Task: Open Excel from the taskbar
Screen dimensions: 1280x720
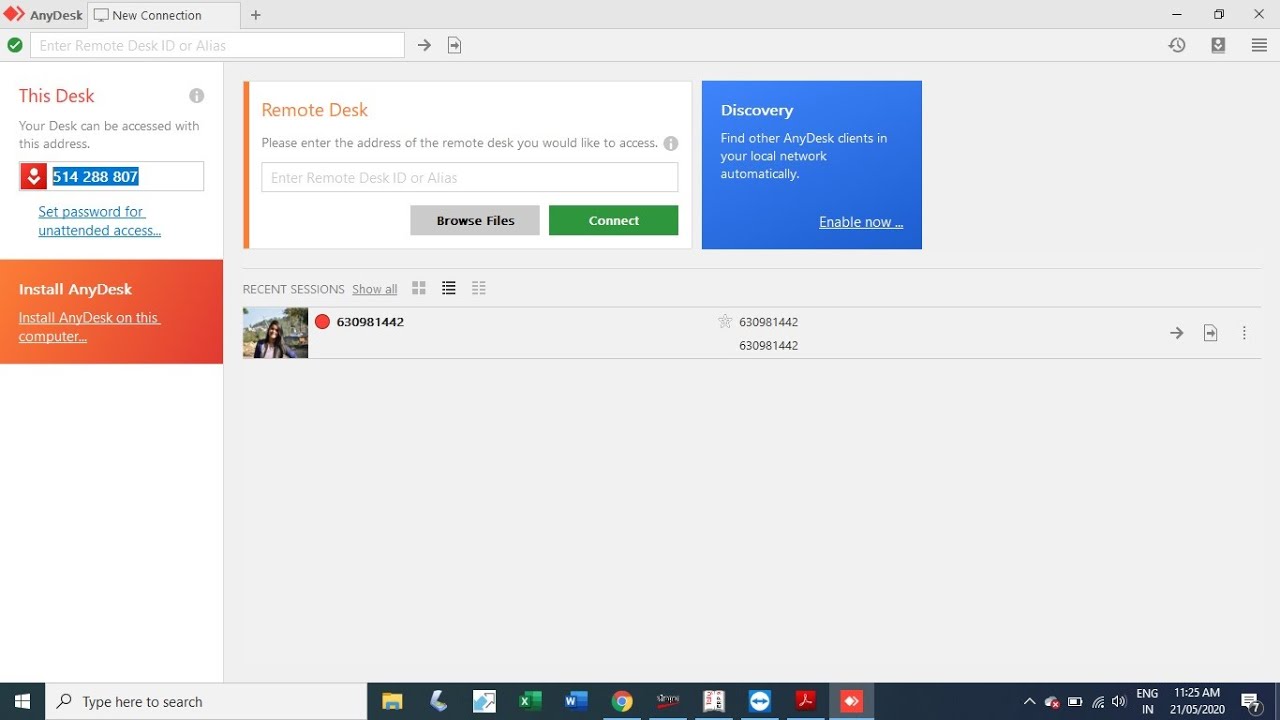Action: 530,701
